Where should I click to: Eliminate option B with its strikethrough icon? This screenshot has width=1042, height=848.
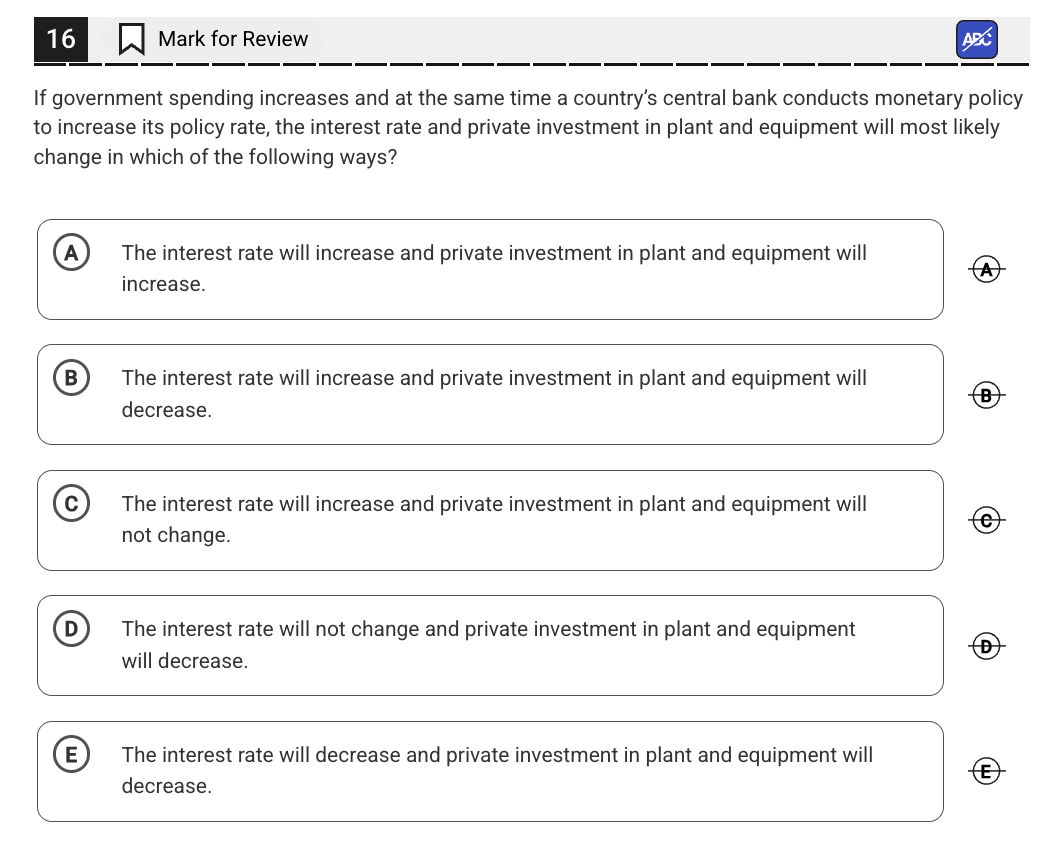tap(987, 395)
